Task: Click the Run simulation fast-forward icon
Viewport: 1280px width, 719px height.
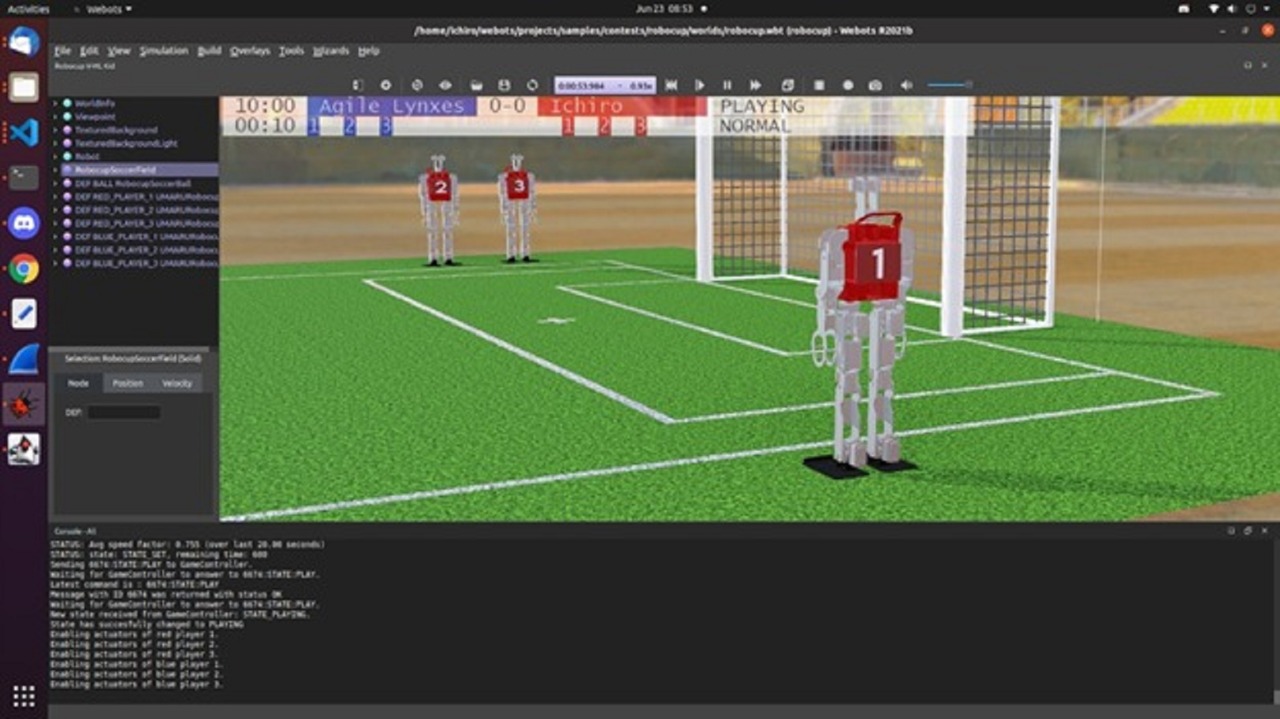Action: point(755,85)
